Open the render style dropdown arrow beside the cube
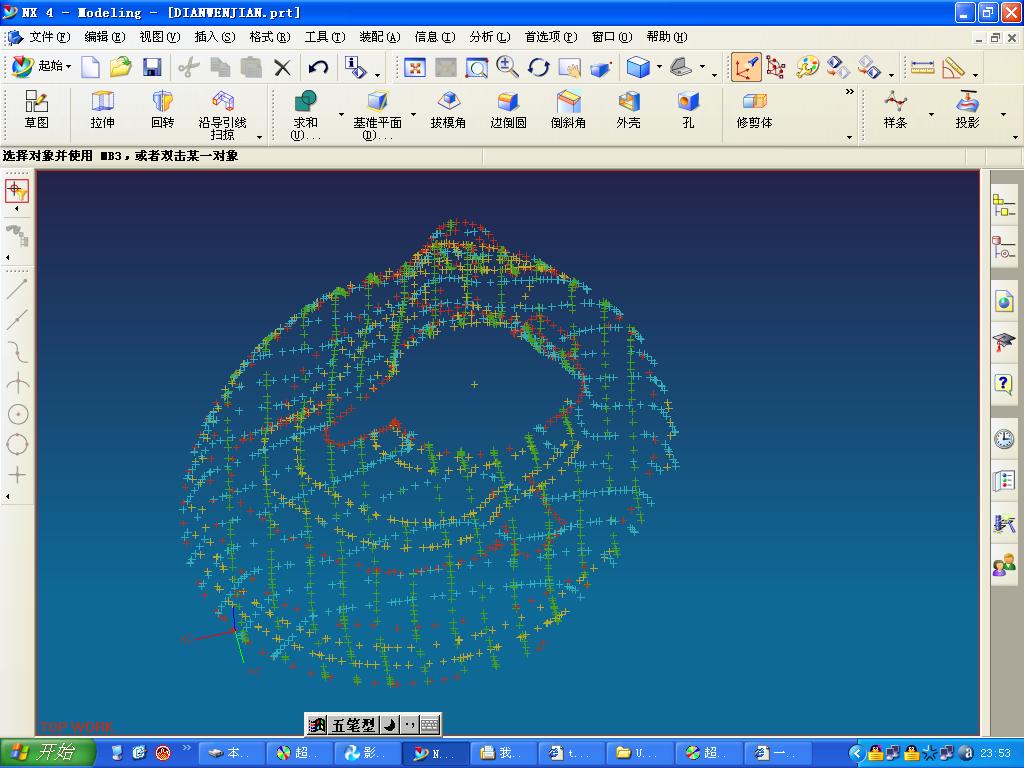Image resolution: width=1024 pixels, height=768 pixels. 659,67
